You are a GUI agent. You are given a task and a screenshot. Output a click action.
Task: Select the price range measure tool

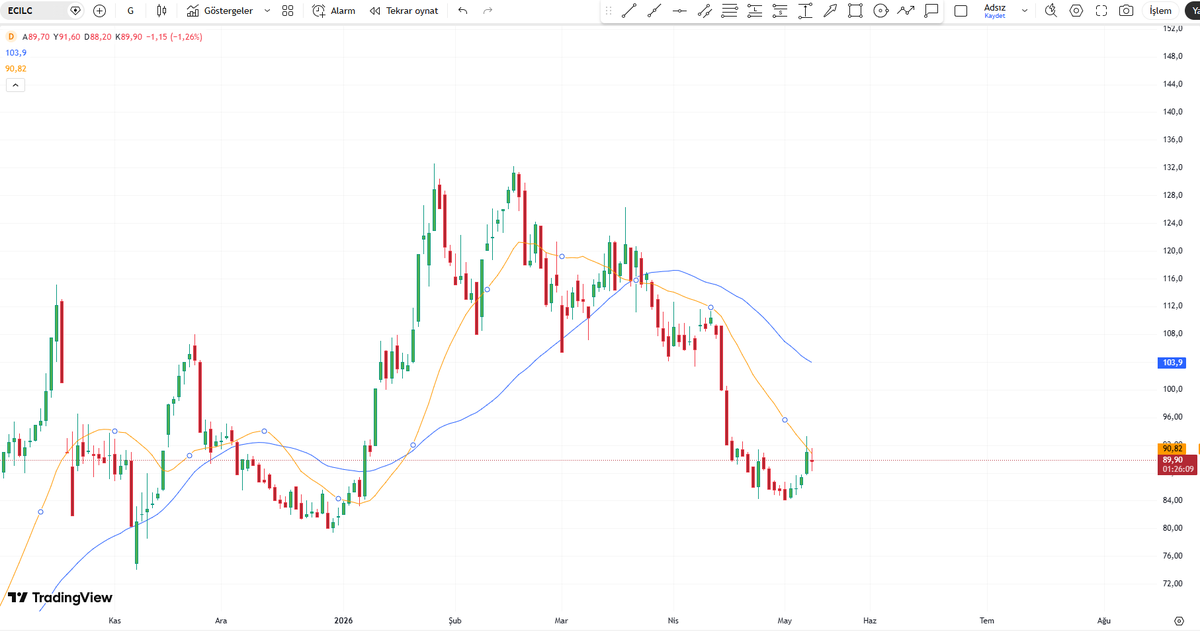point(805,11)
